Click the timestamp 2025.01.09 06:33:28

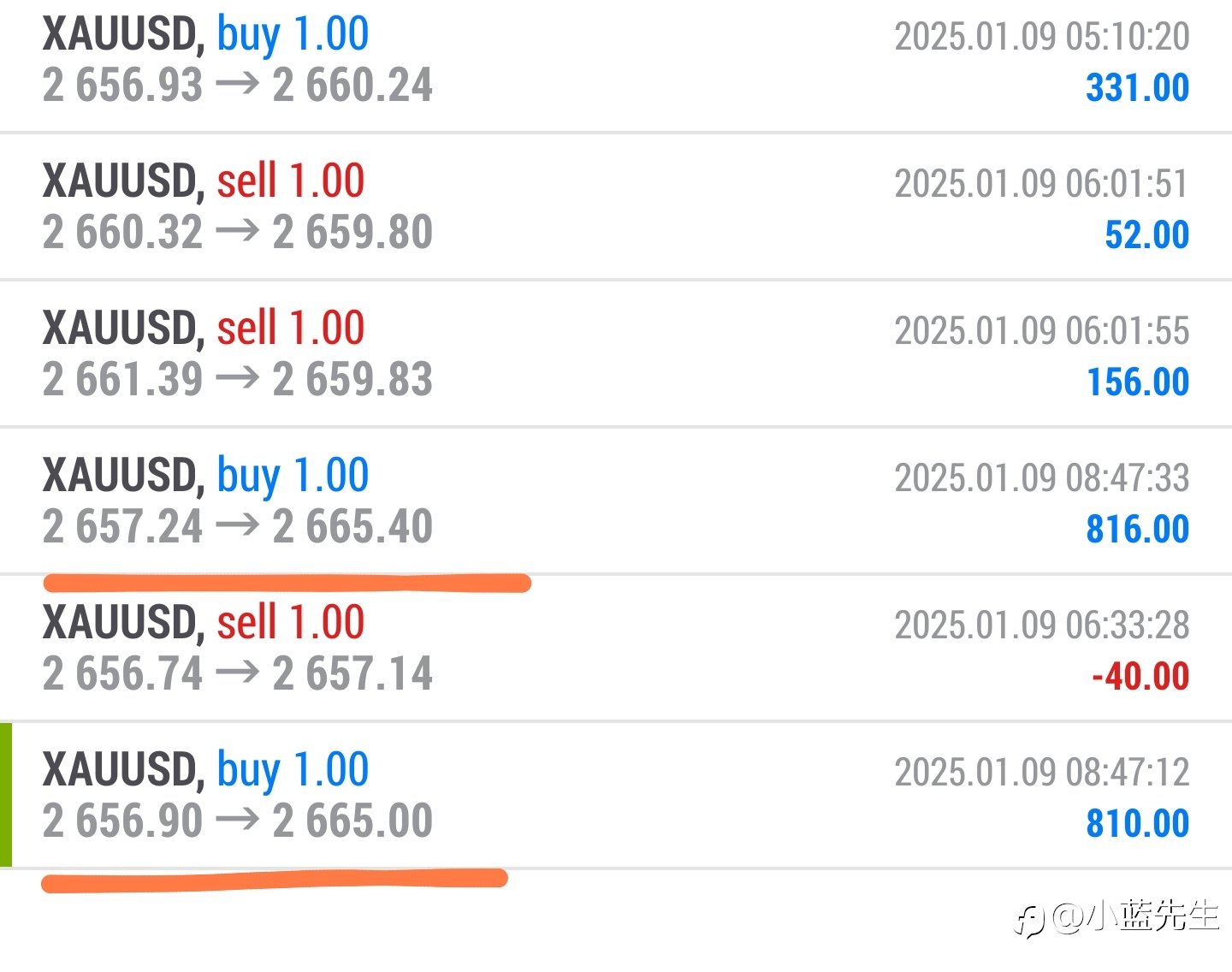click(x=1042, y=625)
